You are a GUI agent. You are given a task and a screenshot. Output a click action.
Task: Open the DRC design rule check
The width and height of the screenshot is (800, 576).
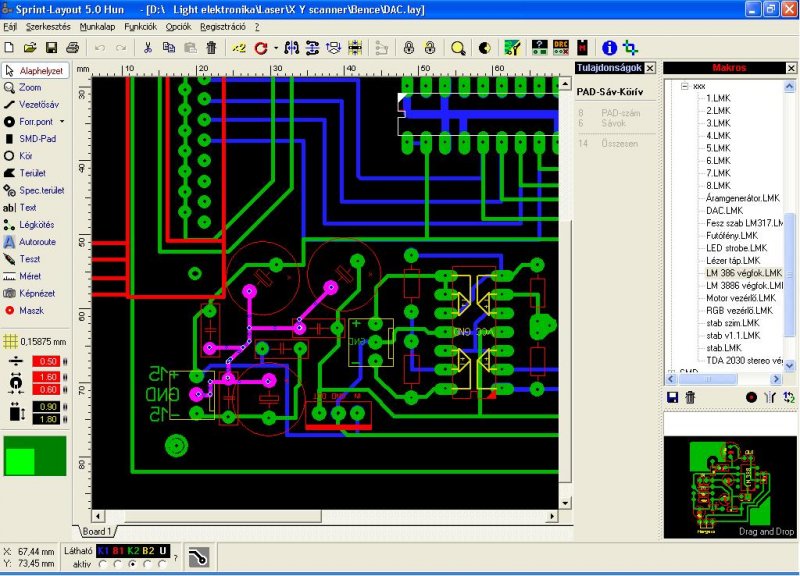tap(561, 48)
